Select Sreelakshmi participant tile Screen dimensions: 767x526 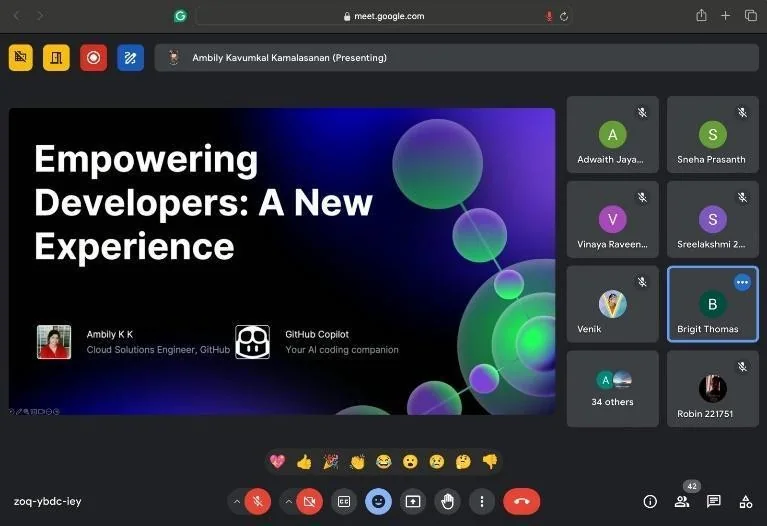pyautogui.click(x=713, y=219)
